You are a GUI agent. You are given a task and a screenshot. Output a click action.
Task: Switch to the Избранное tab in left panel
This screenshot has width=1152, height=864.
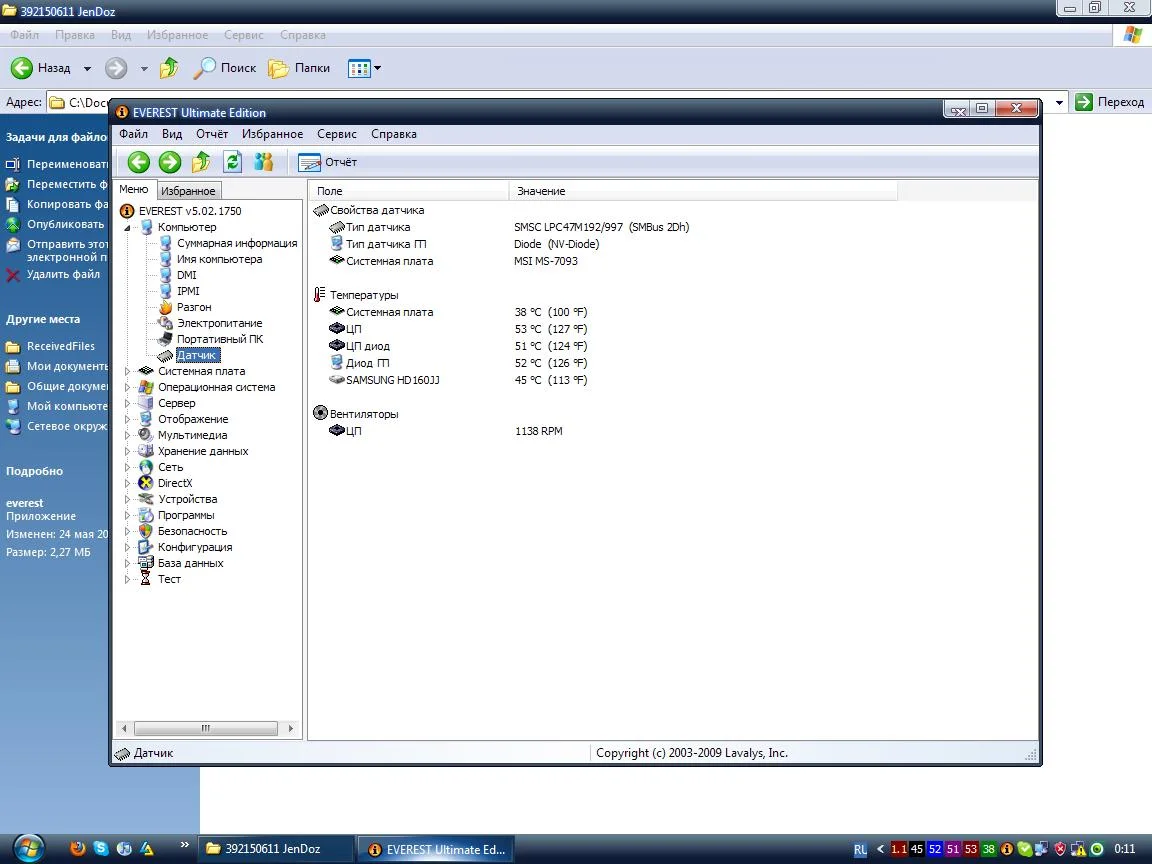[x=188, y=191]
